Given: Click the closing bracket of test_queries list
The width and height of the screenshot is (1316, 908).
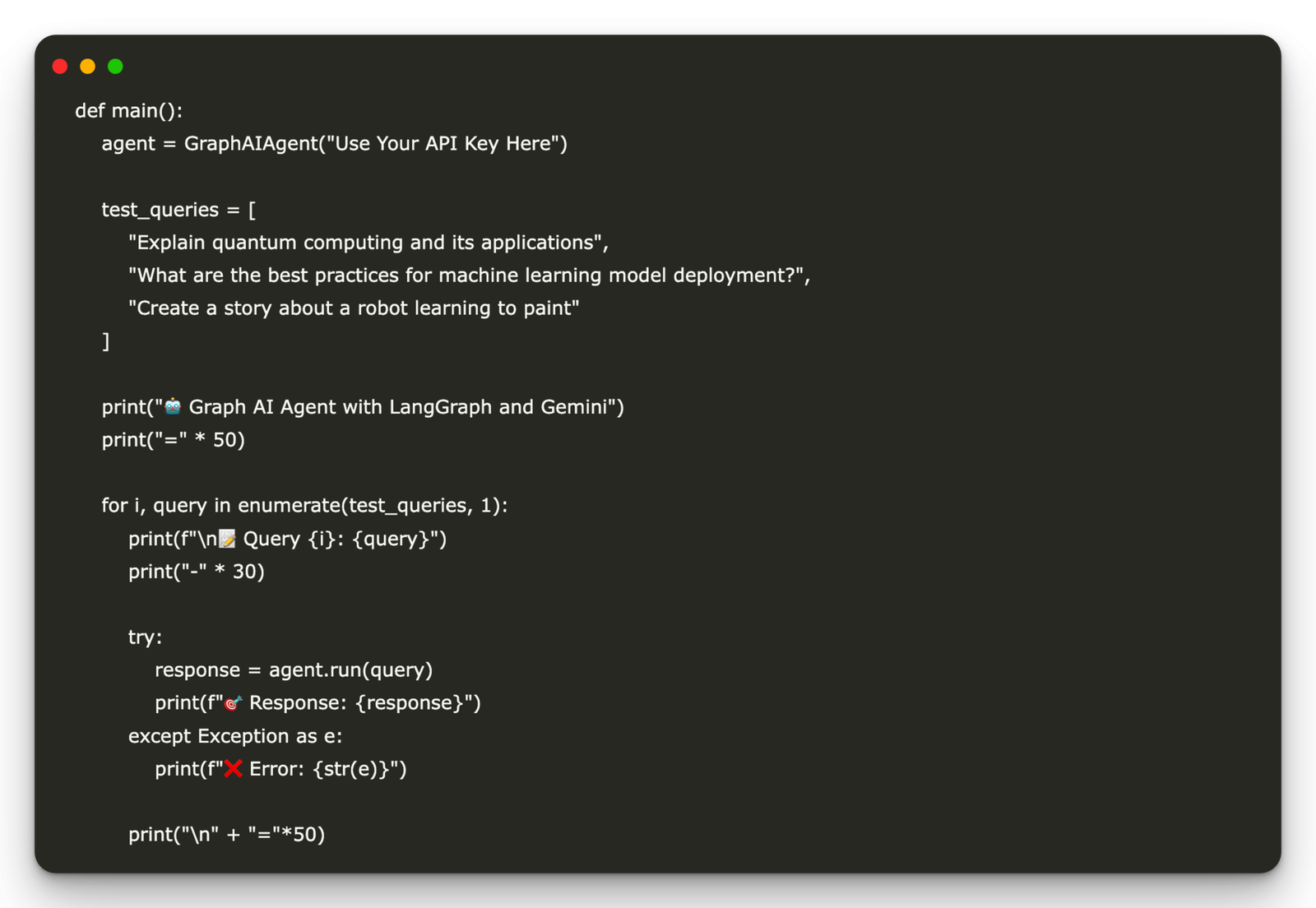Looking at the screenshot, I should tap(106, 341).
